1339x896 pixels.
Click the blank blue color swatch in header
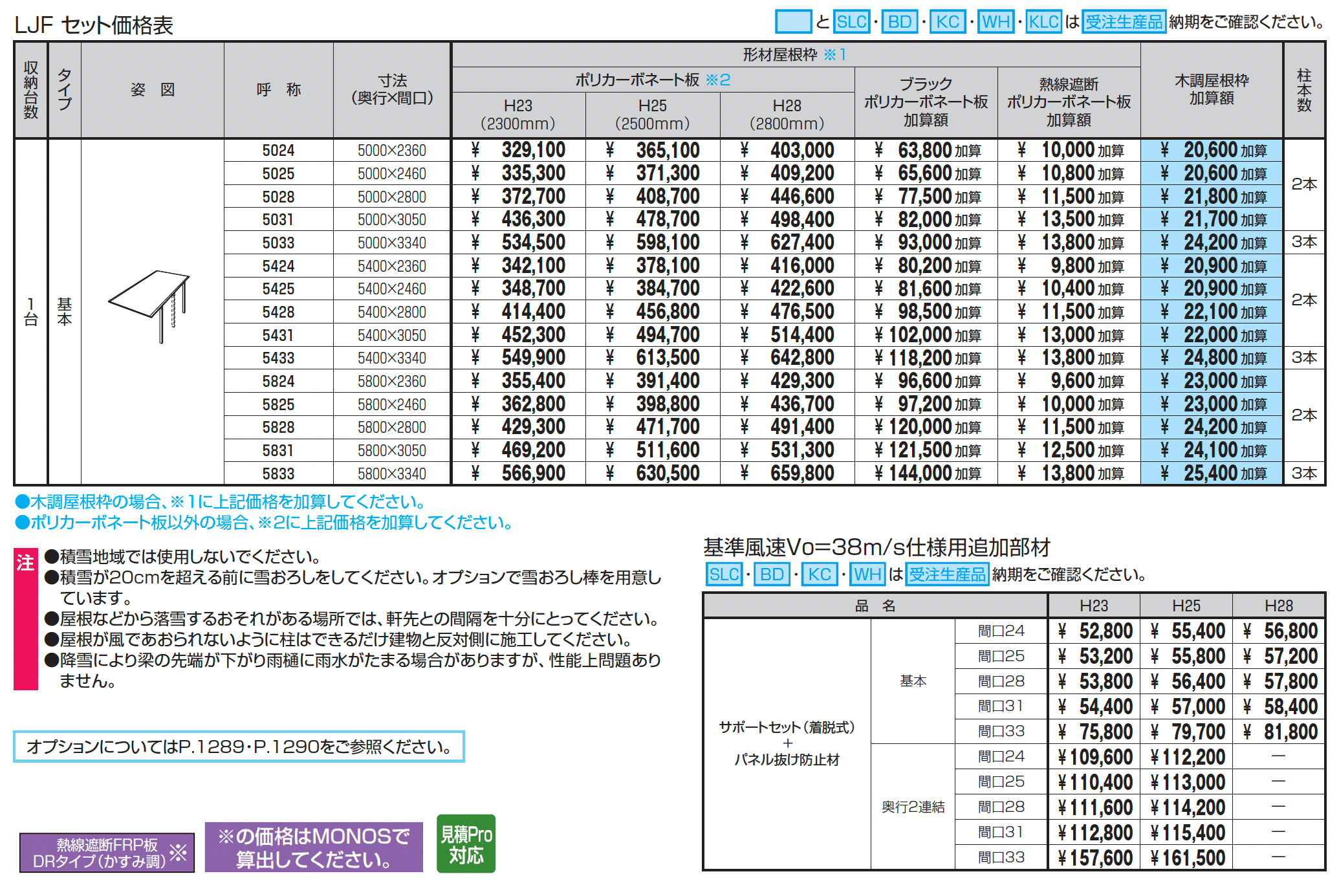[793, 22]
